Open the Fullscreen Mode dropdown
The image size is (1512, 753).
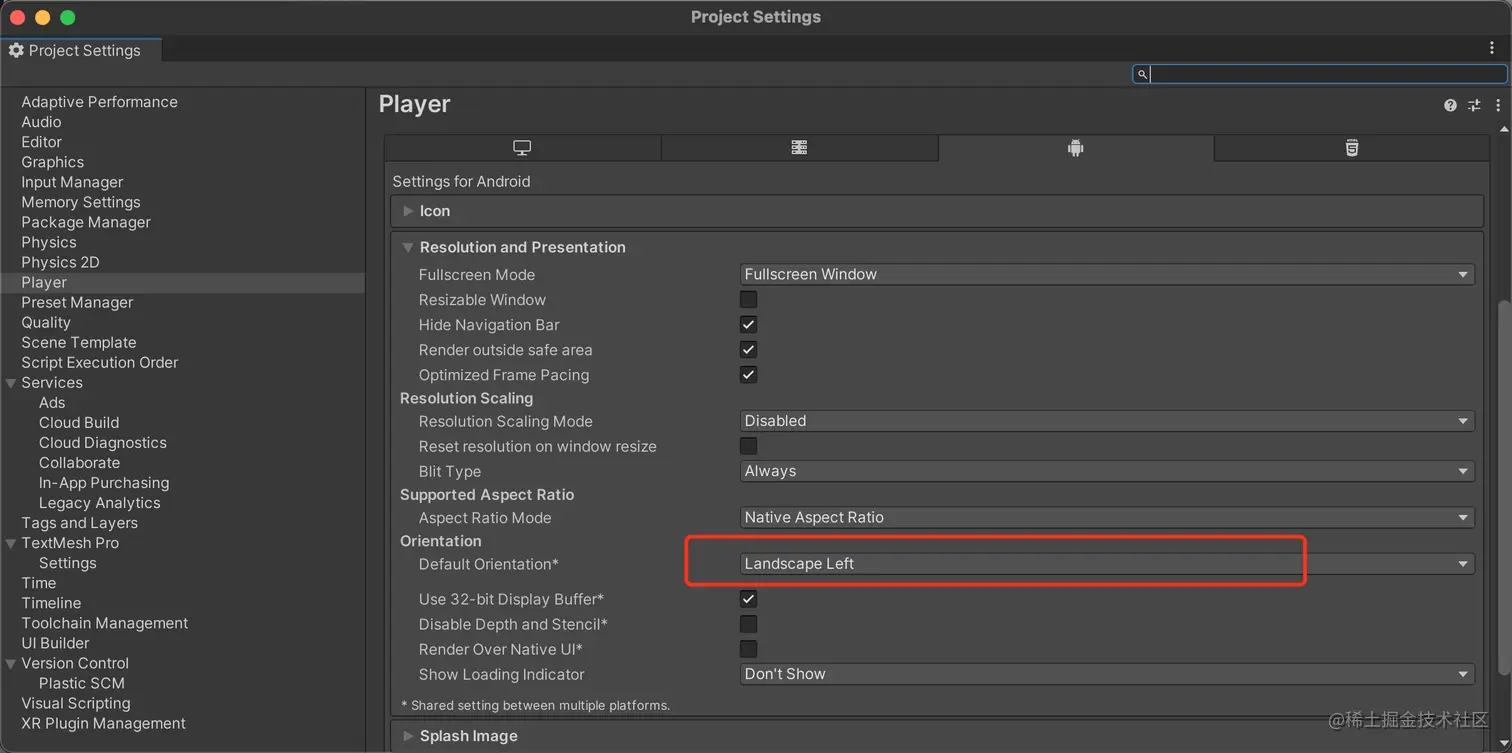pyautogui.click(x=1107, y=274)
